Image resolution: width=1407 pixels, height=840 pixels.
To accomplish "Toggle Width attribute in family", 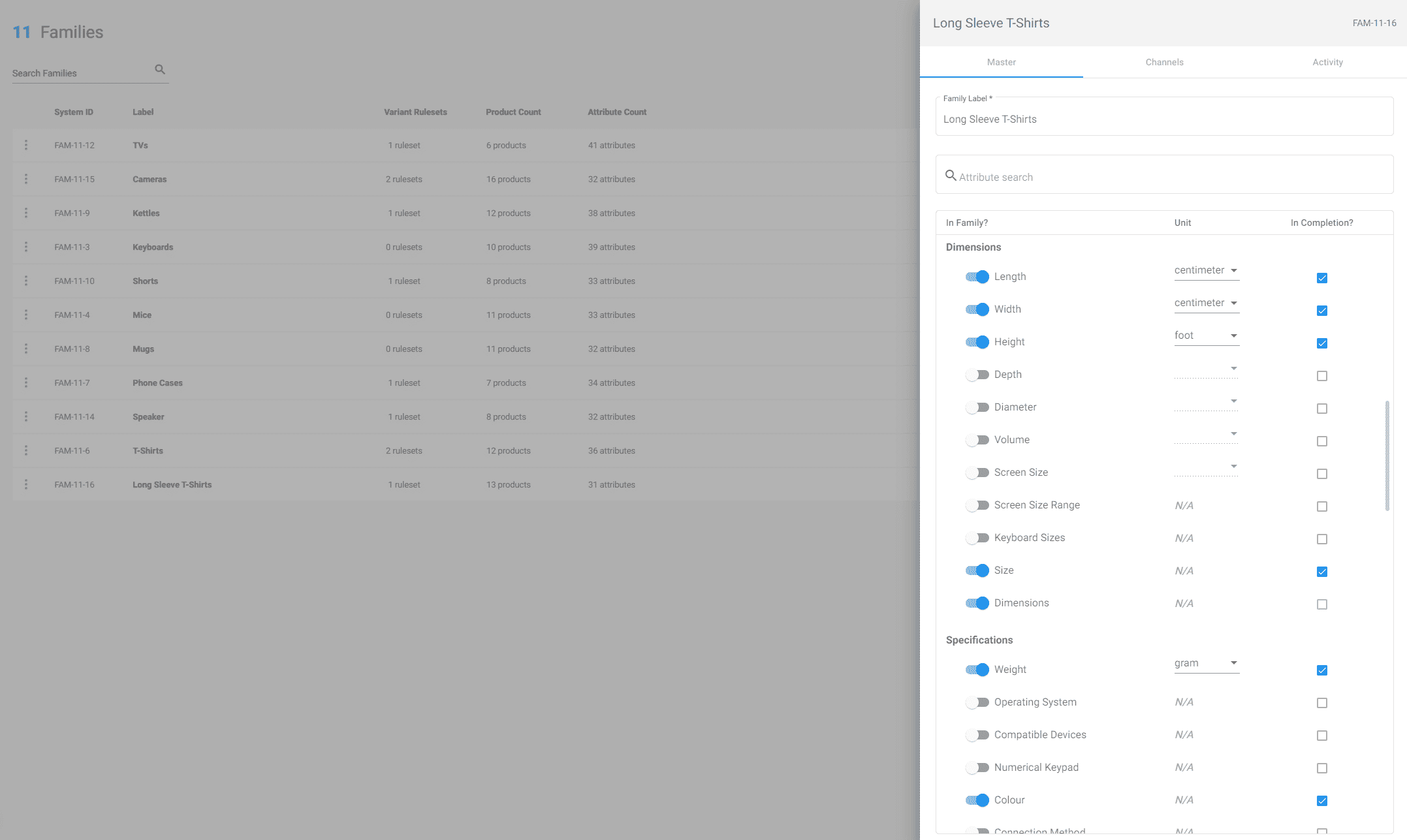I will 977,309.
